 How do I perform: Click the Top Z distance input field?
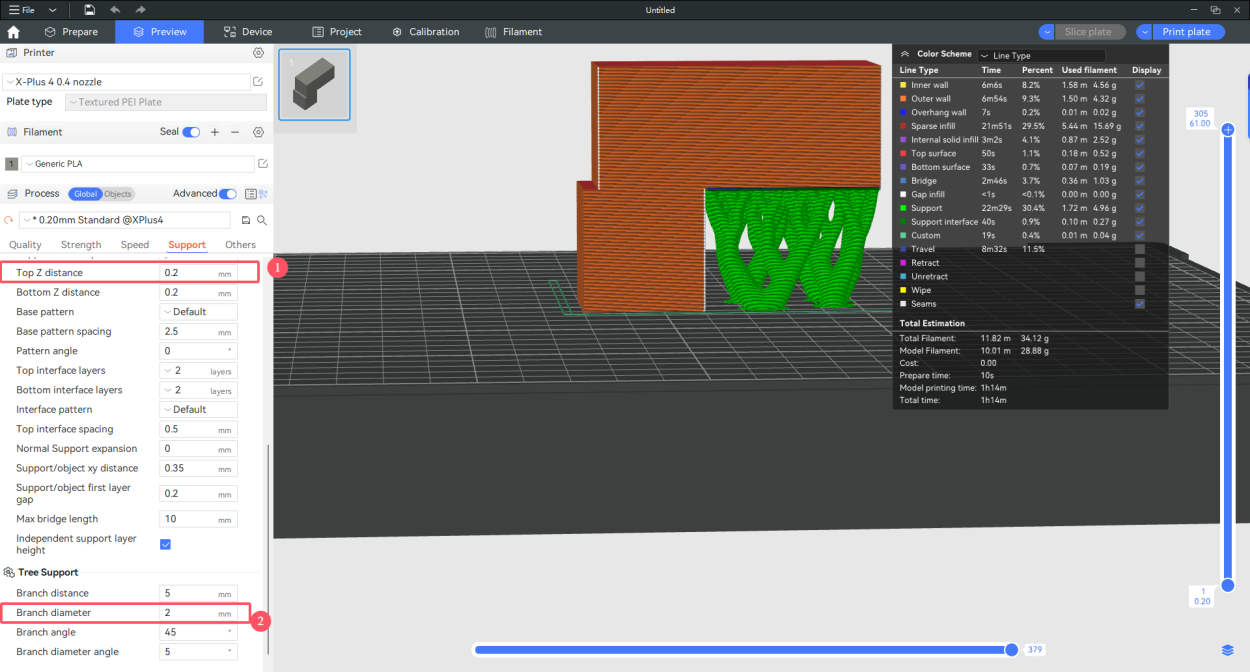(x=190, y=273)
